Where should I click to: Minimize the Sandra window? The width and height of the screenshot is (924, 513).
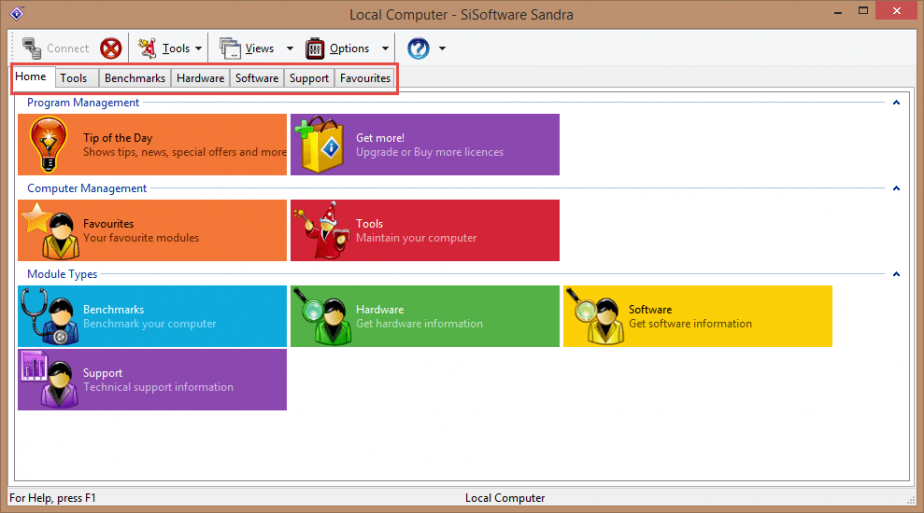[x=838, y=11]
